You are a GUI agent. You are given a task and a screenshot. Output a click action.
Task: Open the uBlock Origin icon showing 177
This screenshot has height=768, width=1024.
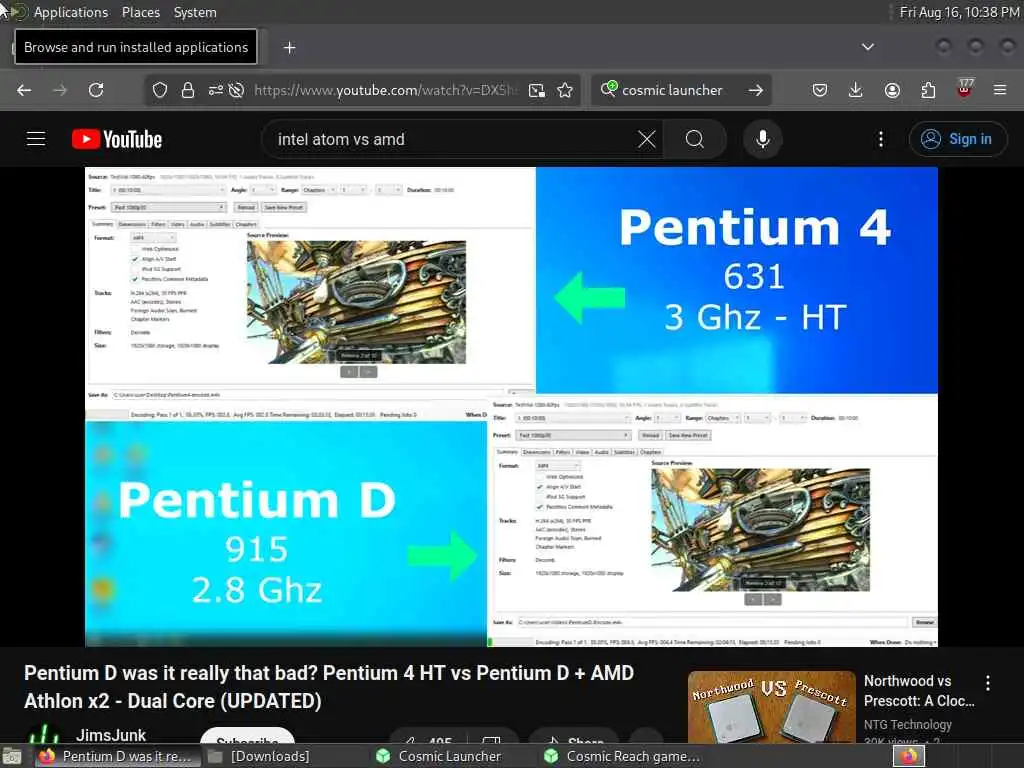[965, 88]
